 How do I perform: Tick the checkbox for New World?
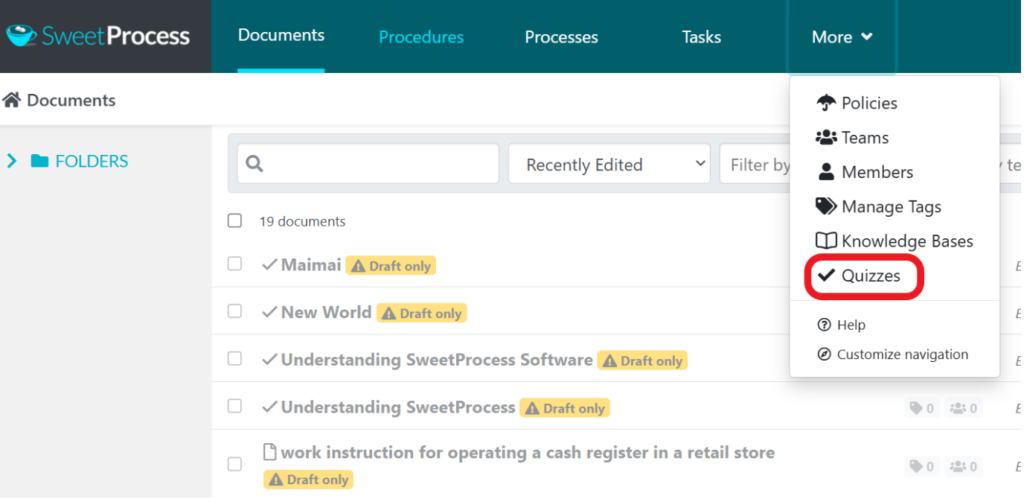point(234,311)
